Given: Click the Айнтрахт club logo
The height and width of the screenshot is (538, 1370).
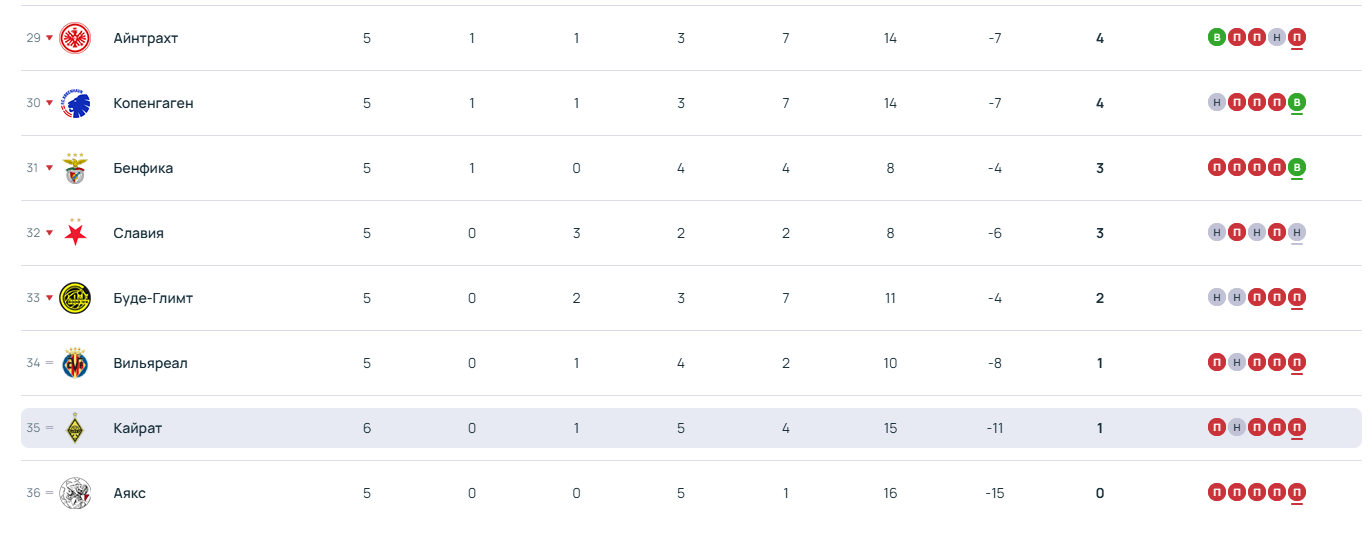Looking at the screenshot, I should (75, 38).
